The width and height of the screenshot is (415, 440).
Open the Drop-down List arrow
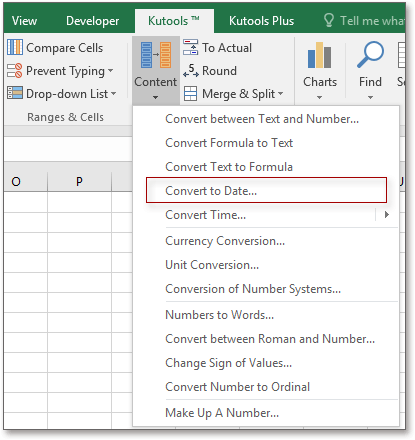pyautogui.click(x=114, y=94)
